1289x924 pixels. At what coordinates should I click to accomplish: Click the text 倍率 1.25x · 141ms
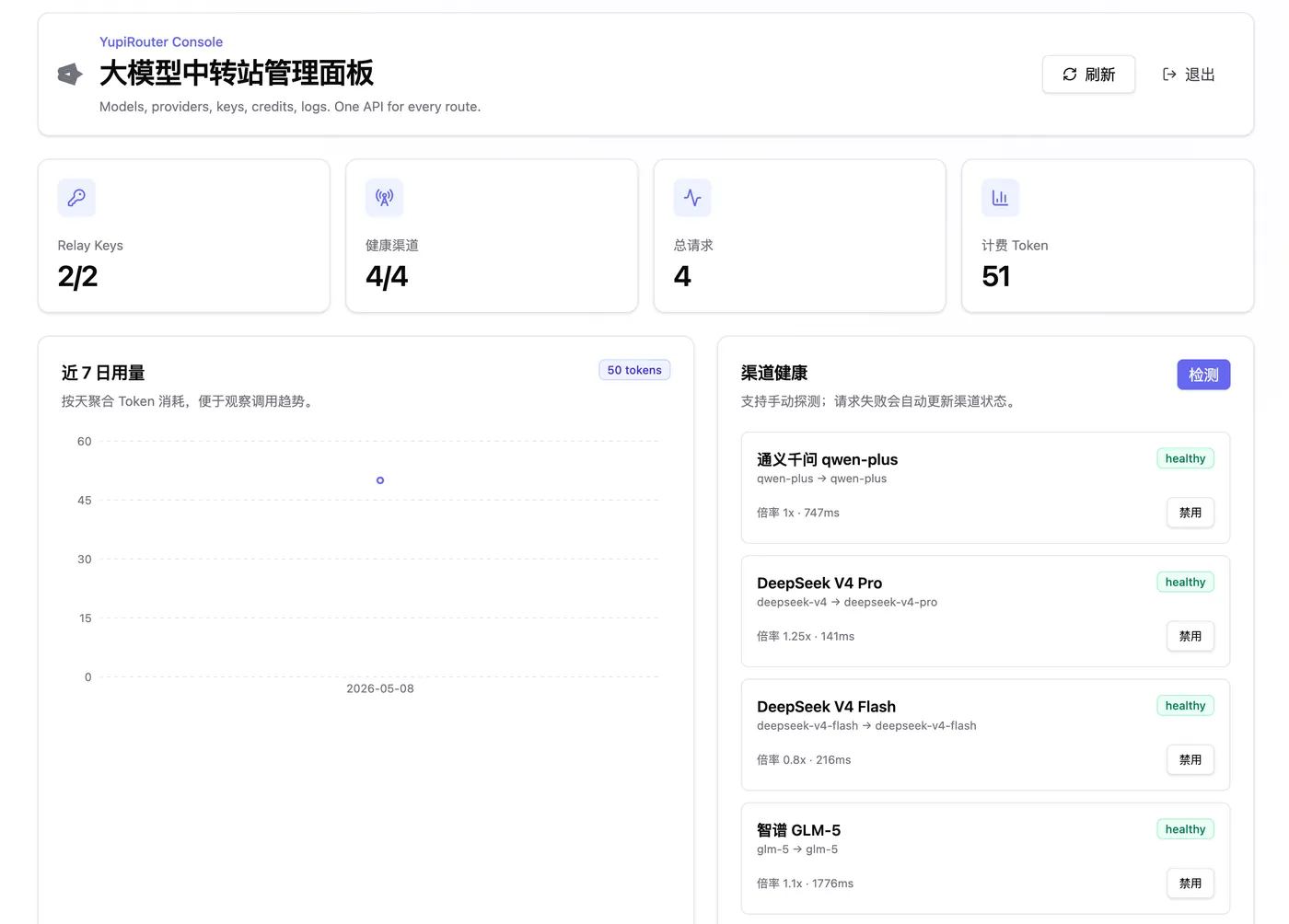pos(806,636)
